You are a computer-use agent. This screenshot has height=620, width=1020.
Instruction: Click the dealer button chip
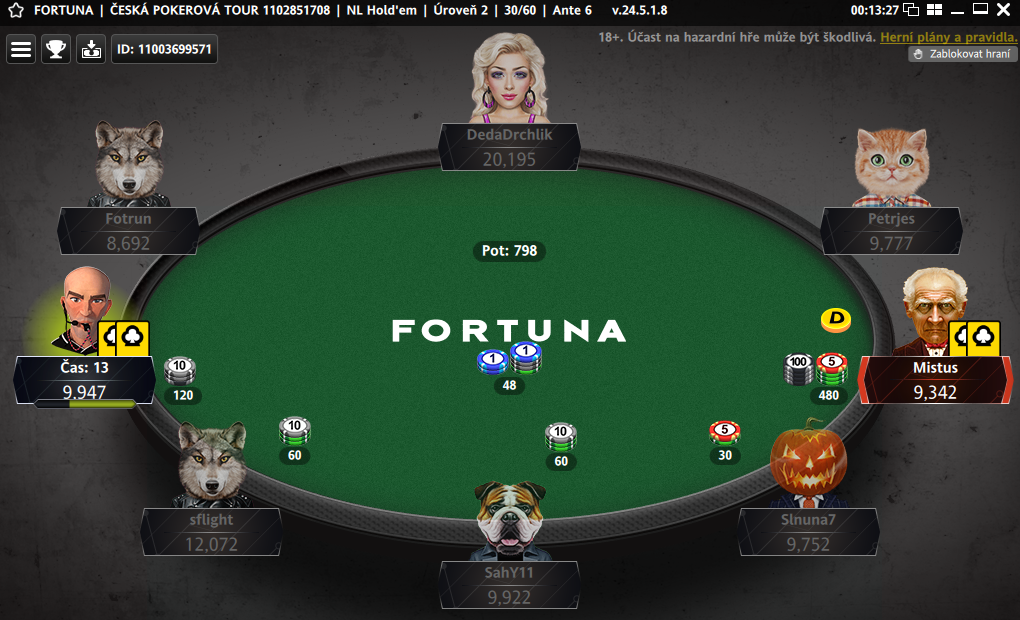point(836,319)
